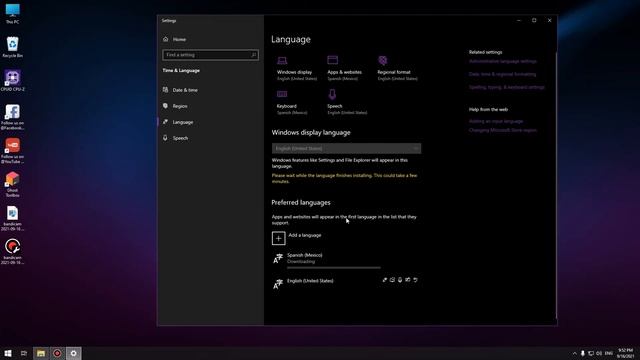Screen dimensions: 640x360
Task: Click the Keyboard tile icon
Action: pos(282,94)
